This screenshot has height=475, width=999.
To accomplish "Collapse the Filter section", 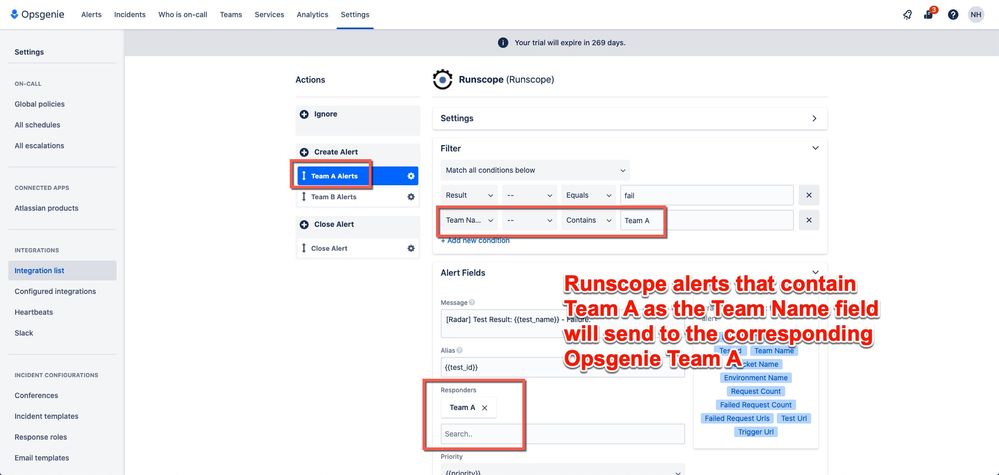I will point(815,148).
